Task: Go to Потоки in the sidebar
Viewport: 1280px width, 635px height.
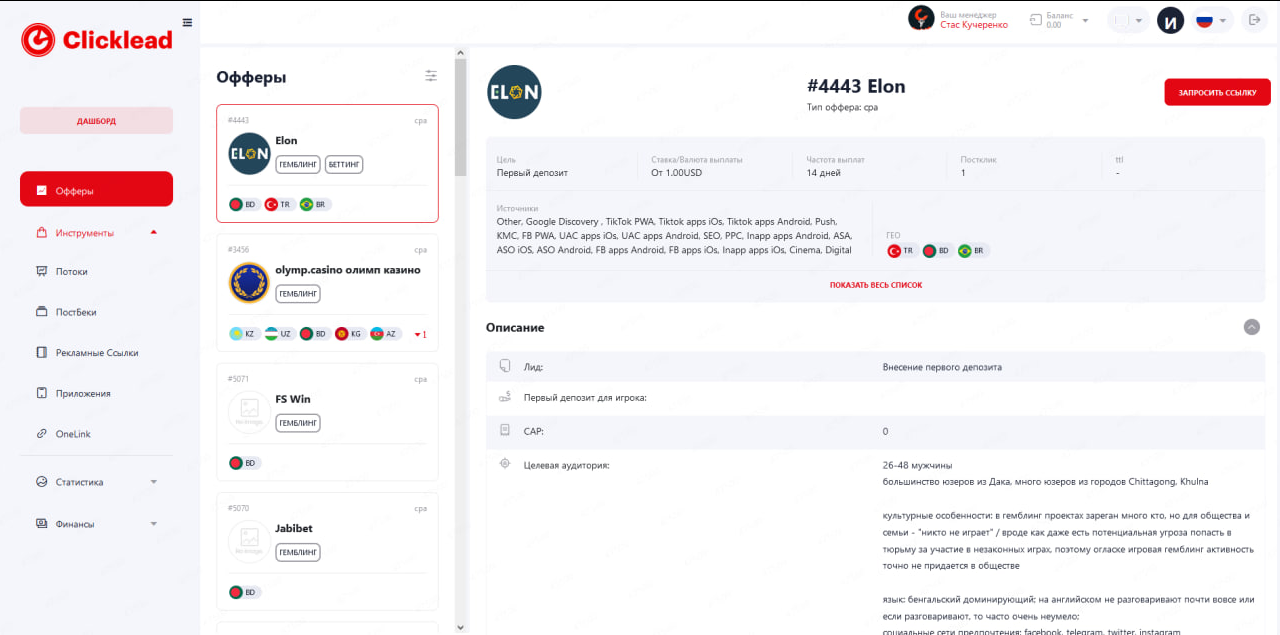Action: tap(72, 272)
